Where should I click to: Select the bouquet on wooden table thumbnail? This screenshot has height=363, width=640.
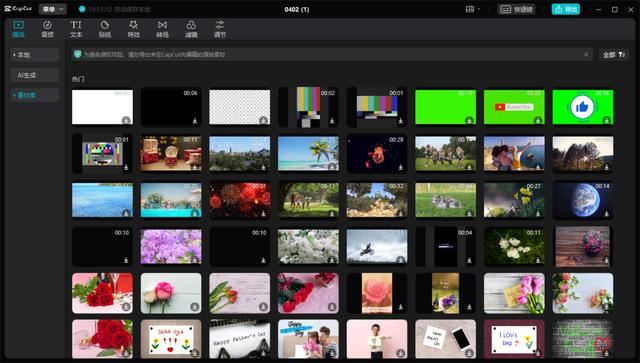coord(582,247)
